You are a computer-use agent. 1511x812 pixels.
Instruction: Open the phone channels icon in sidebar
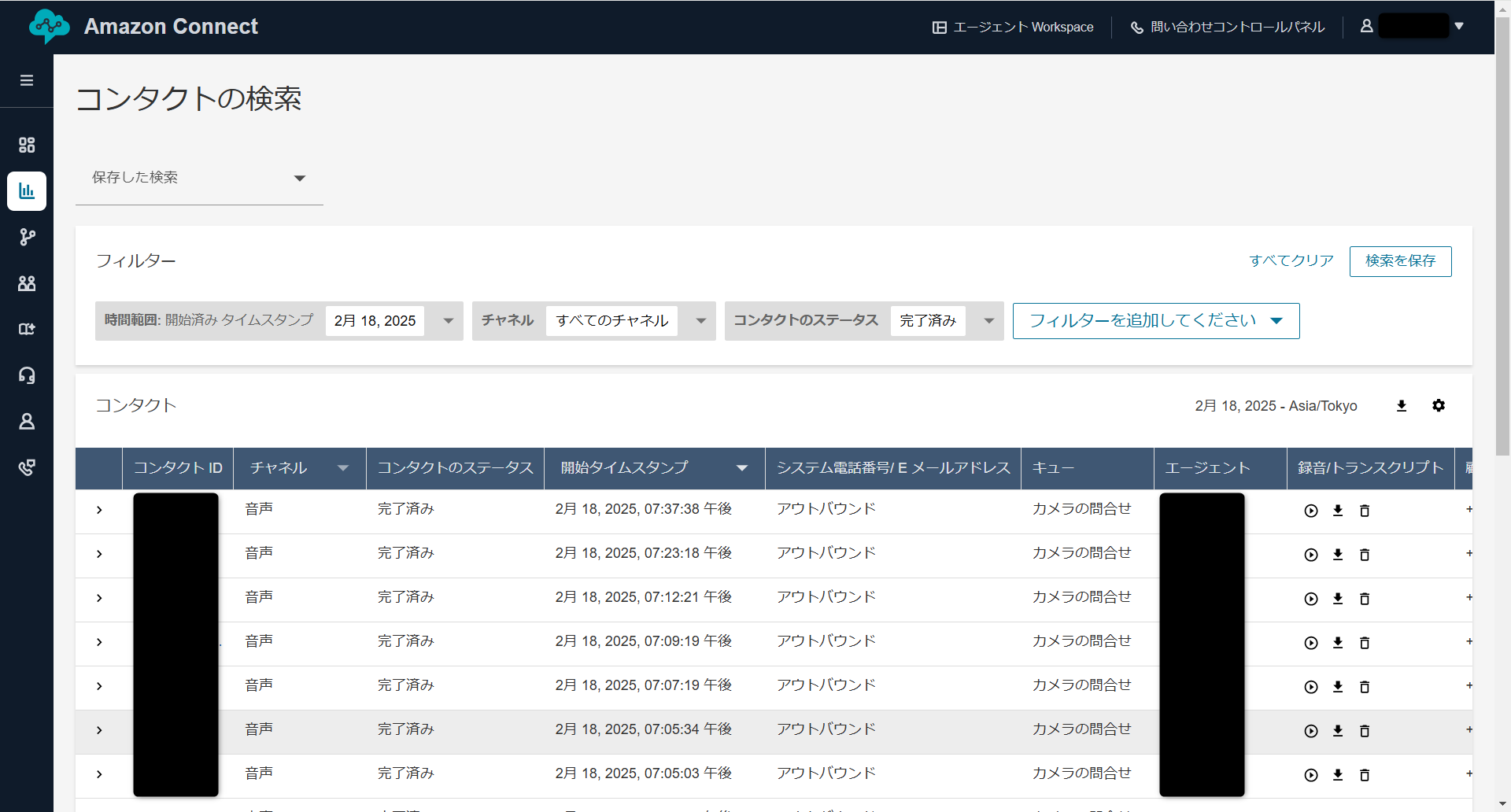coord(27,467)
